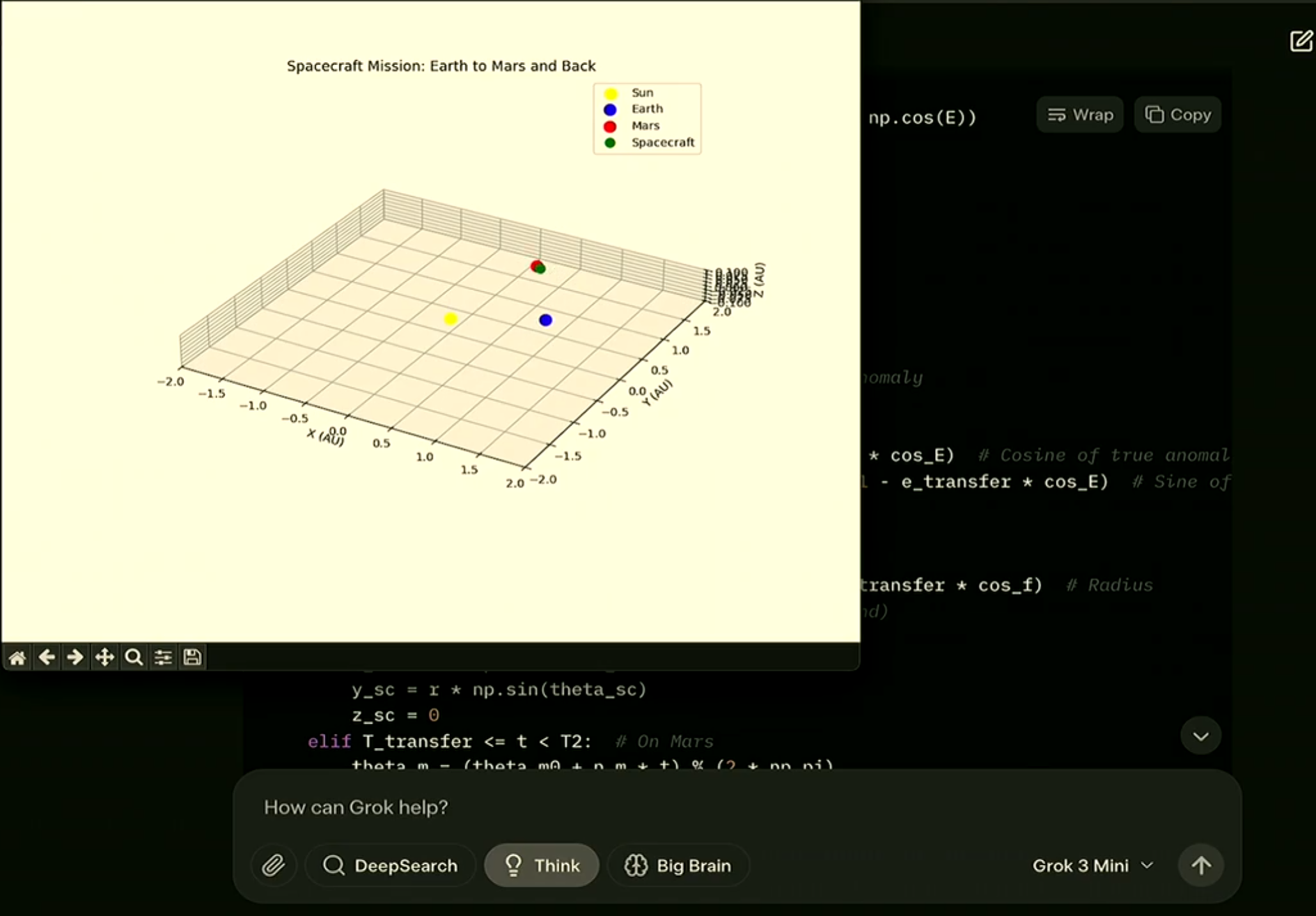Enable DeepSearch mode
Viewport: 1316px width, 916px height.
[390, 866]
